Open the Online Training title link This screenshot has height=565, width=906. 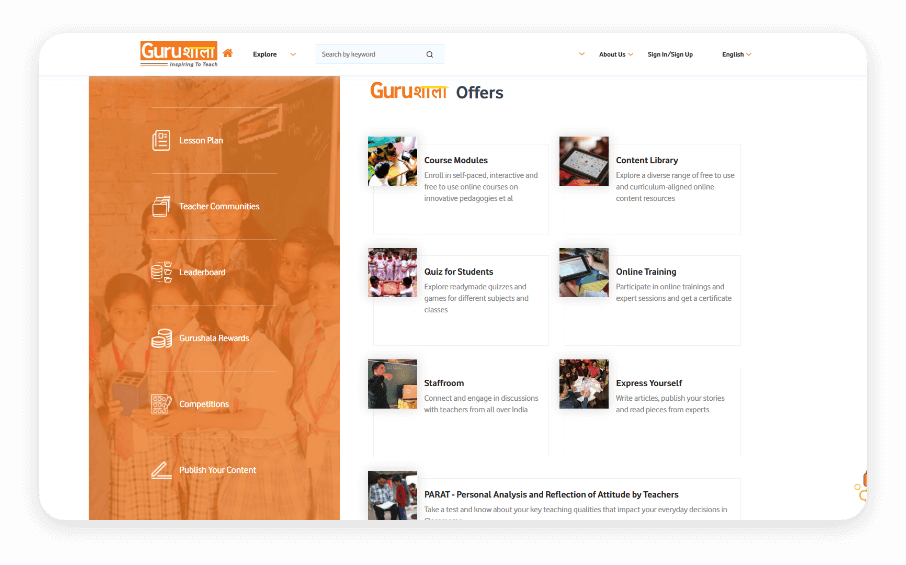(x=646, y=272)
